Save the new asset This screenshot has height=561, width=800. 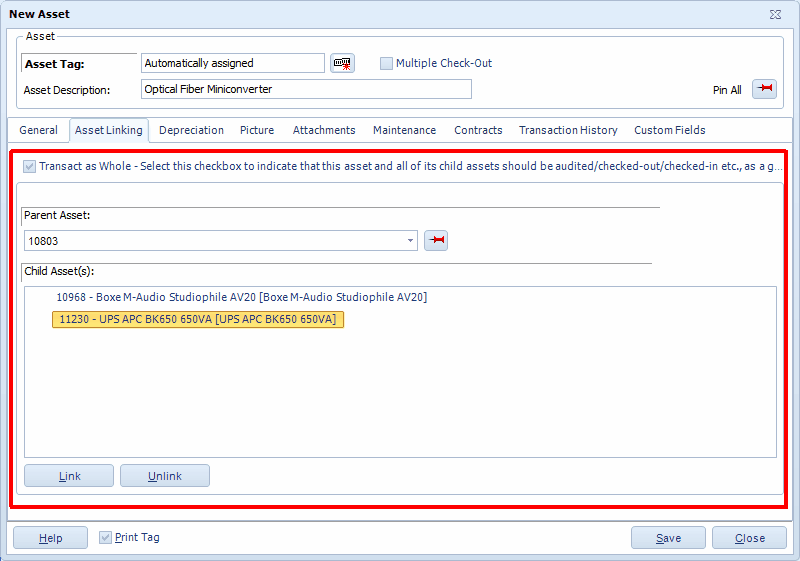point(668,538)
